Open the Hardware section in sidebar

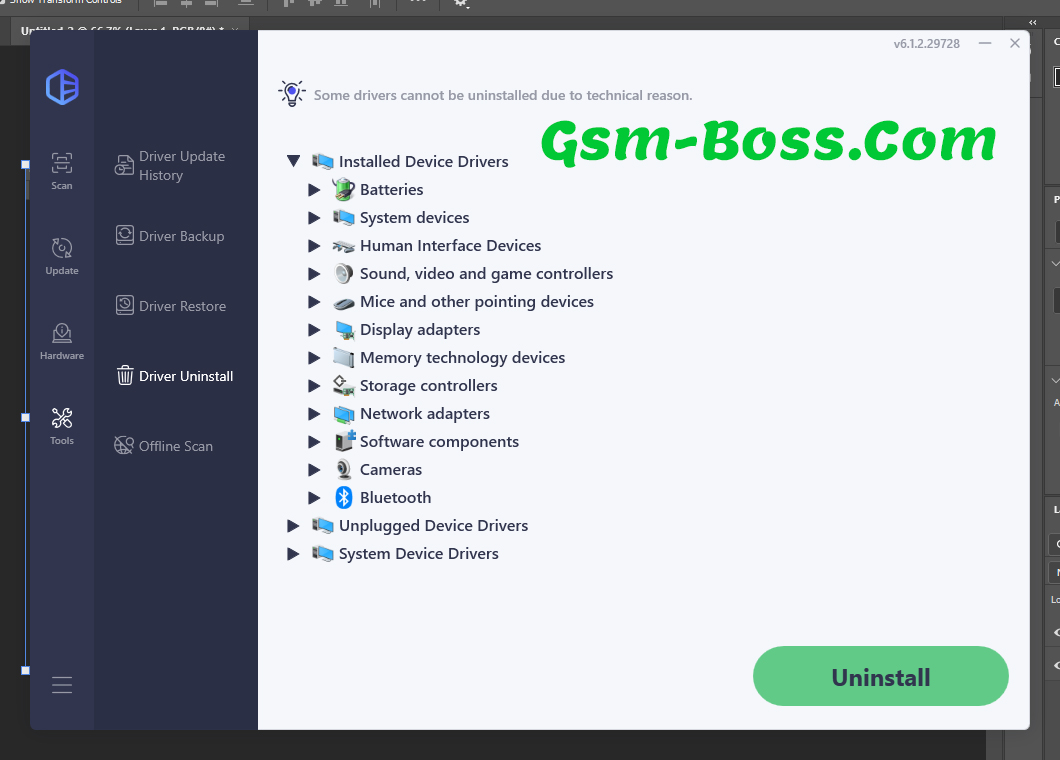(x=62, y=341)
